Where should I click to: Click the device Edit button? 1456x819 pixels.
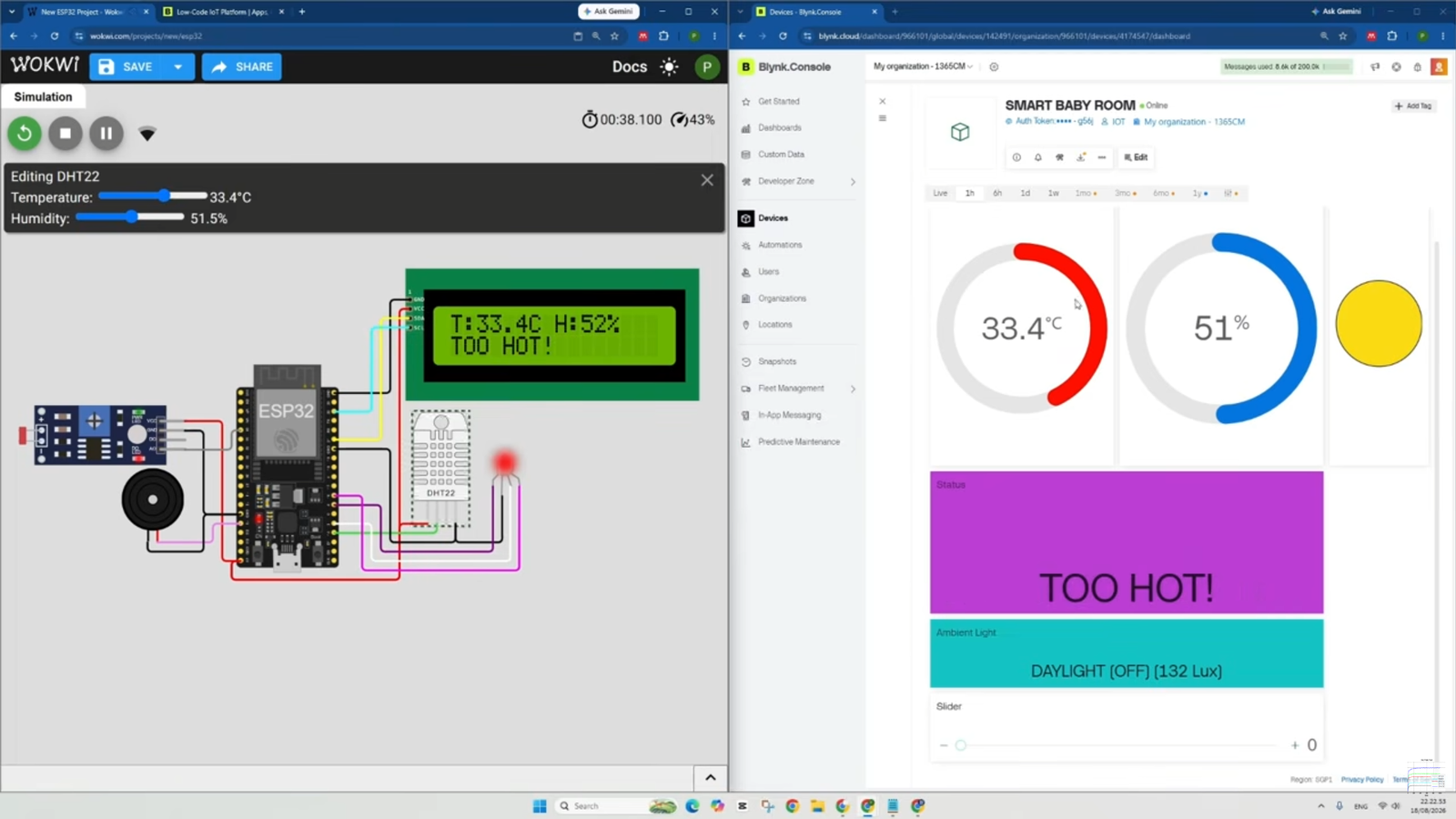coord(1135,157)
